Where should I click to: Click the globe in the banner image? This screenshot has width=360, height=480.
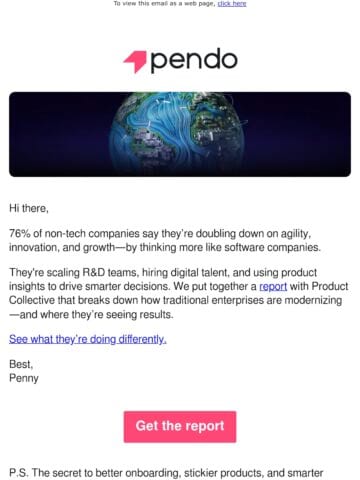tap(177, 134)
